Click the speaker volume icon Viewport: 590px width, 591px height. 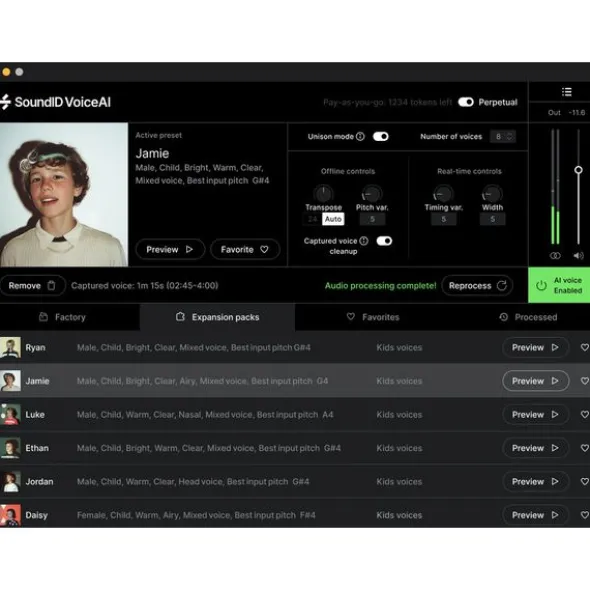[x=578, y=256]
